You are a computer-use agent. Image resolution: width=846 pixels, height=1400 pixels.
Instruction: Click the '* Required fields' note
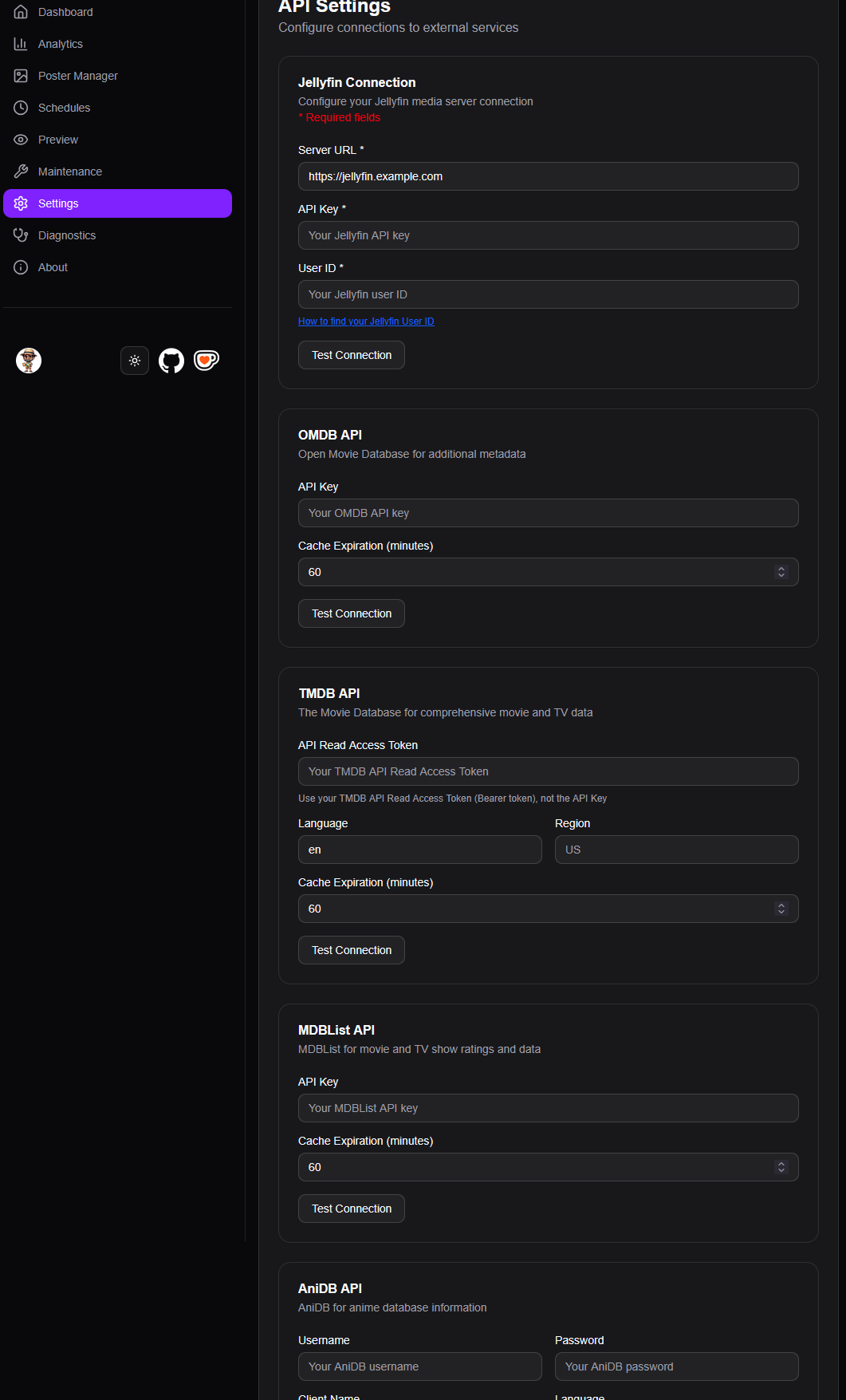click(x=340, y=117)
